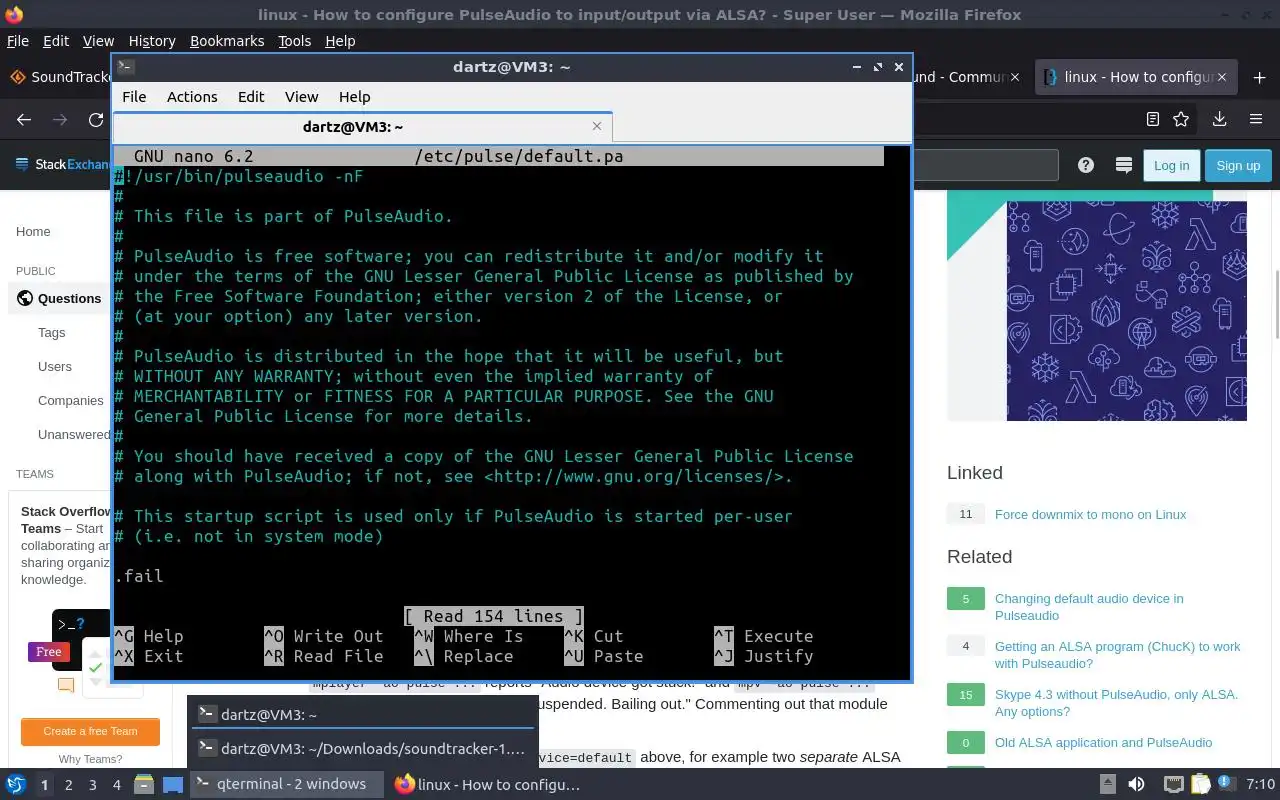1280x800 pixels.
Task: Click vote count 15 badge for Skype question
Action: coord(966,695)
